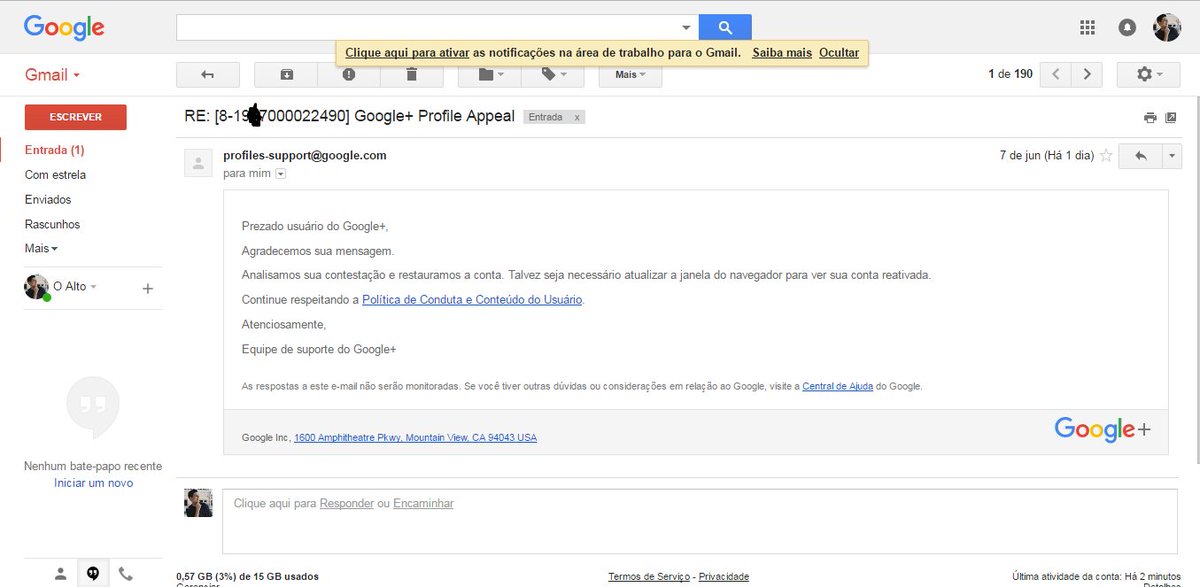Star the message from profiles-support
This screenshot has width=1200, height=587.
pyautogui.click(x=1106, y=156)
